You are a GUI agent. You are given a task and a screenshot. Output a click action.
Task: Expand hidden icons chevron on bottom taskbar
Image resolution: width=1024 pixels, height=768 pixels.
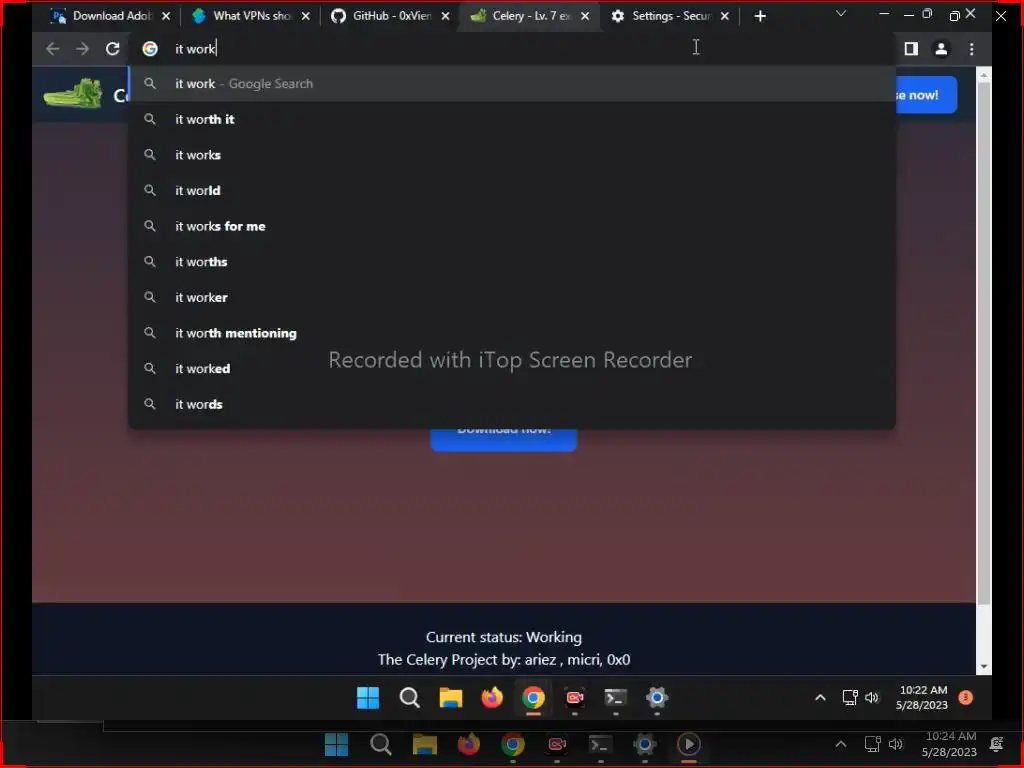point(841,744)
